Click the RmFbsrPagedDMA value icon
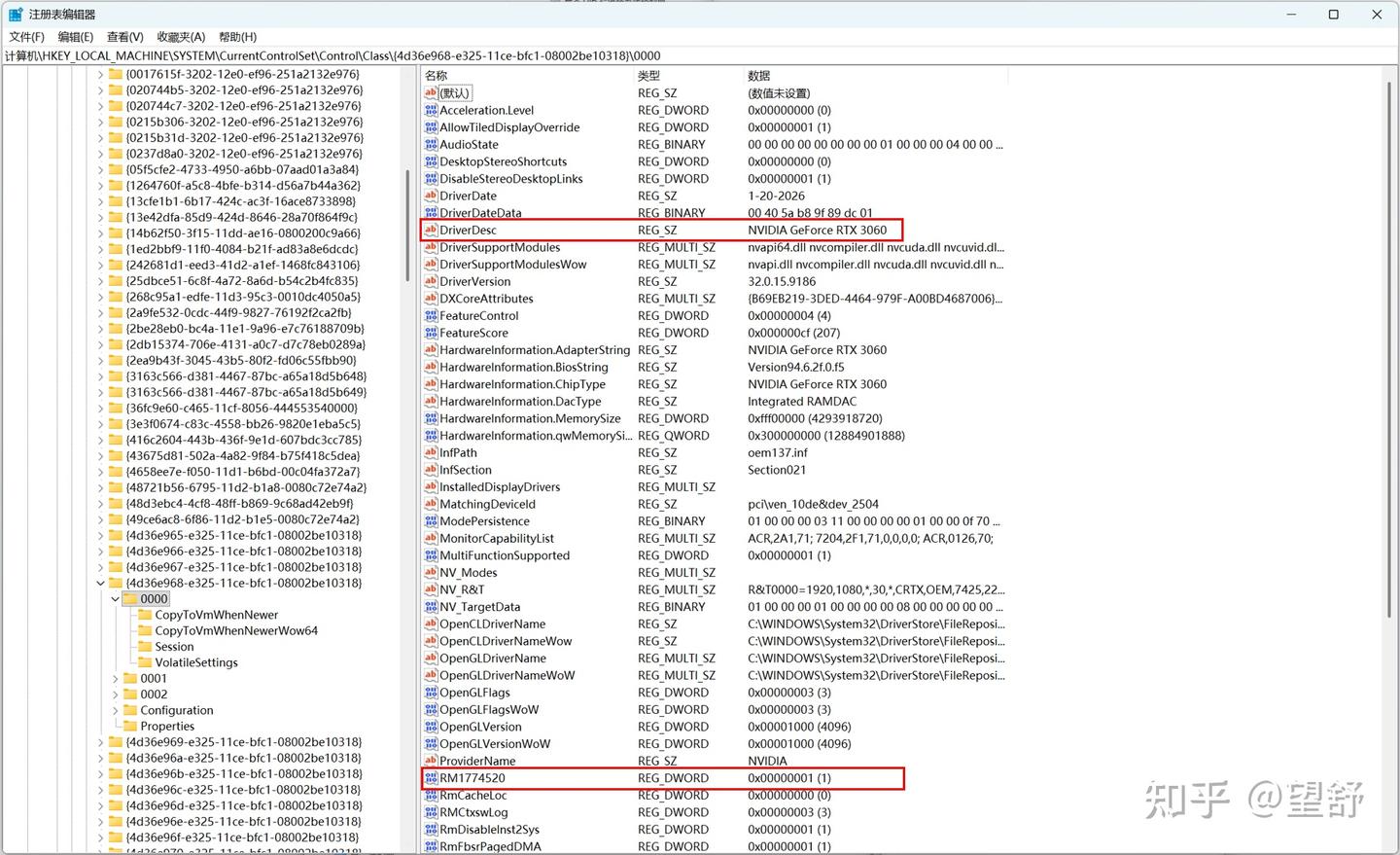 coord(431,846)
